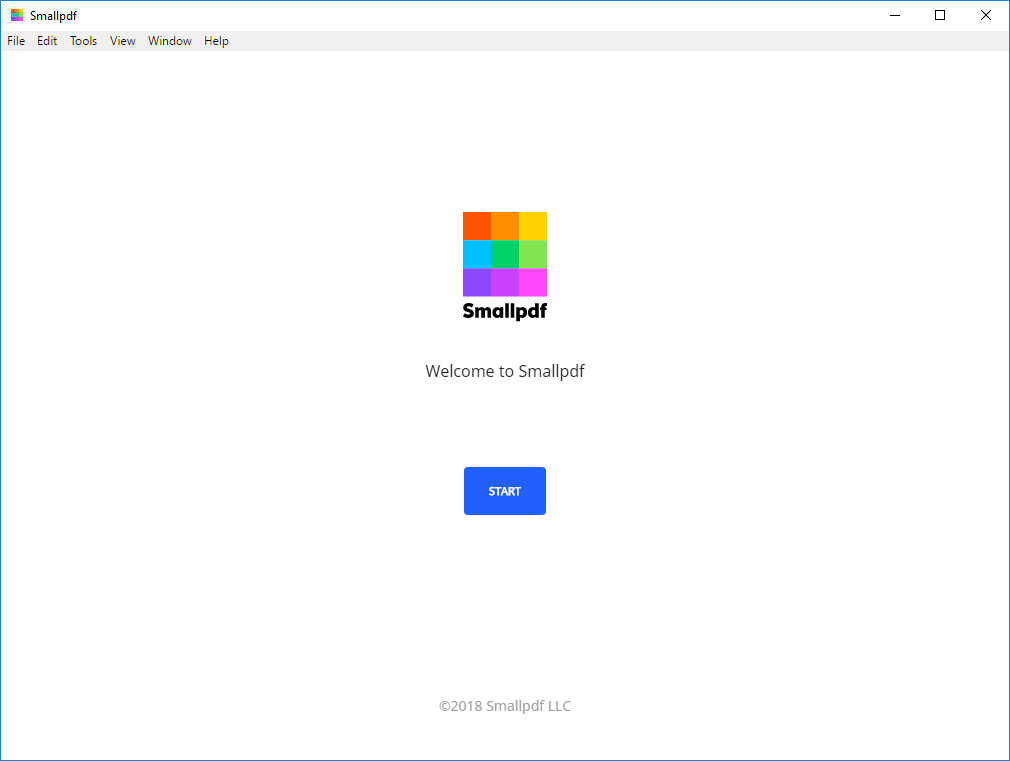Click the Smallpdf colorful grid logo

[x=505, y=254]
